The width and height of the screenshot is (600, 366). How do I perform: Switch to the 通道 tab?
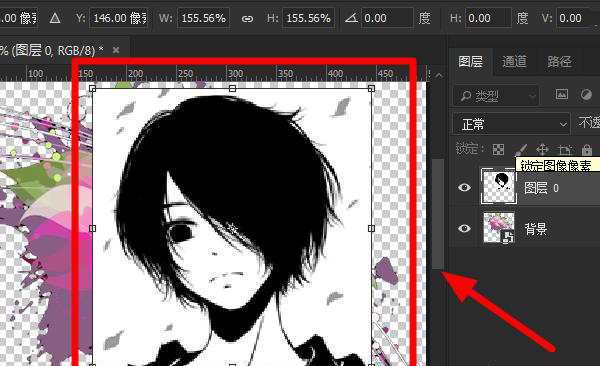tap(514, 61)
